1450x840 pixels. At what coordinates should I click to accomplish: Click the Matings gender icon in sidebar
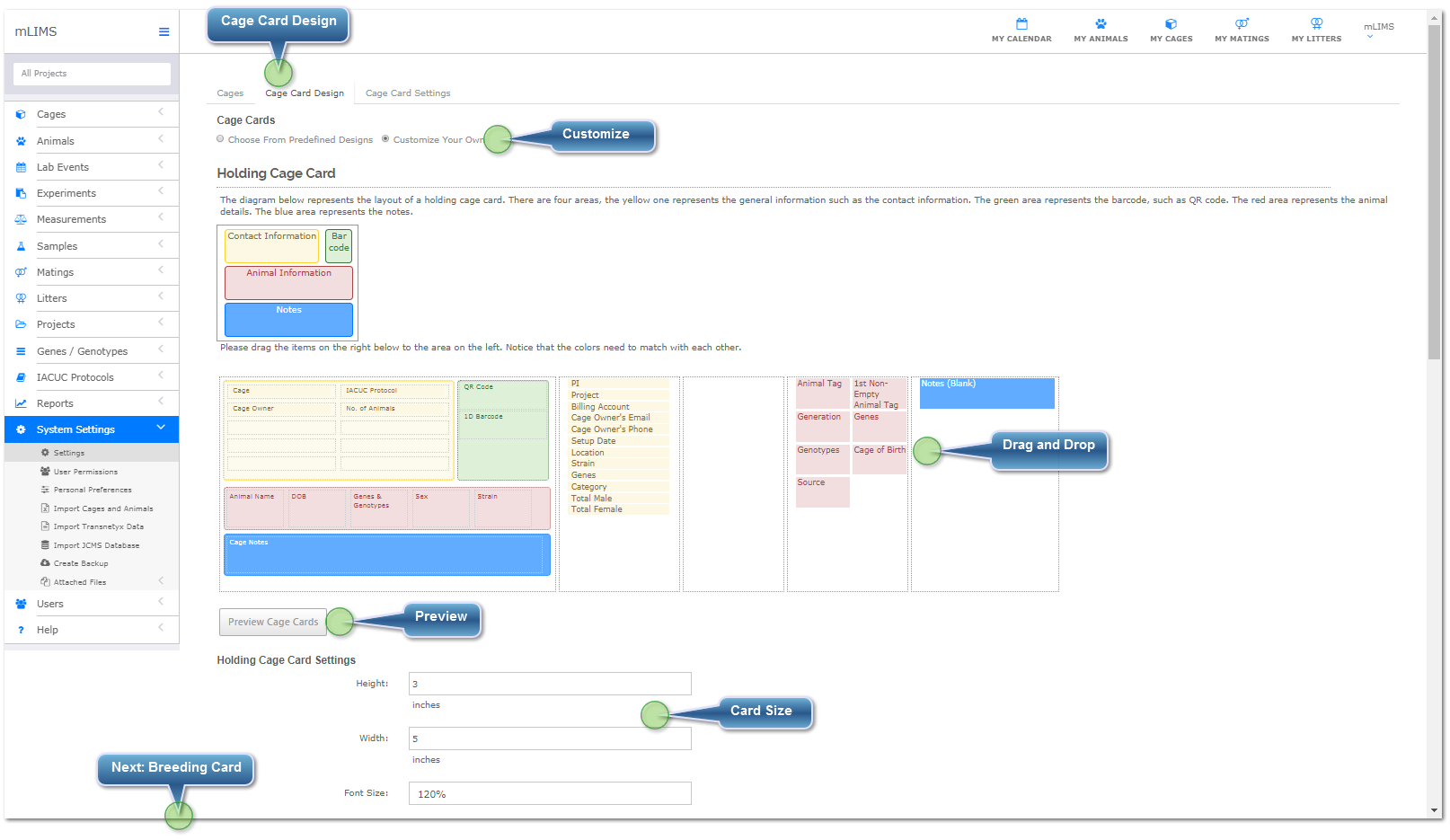pos(21,272)
